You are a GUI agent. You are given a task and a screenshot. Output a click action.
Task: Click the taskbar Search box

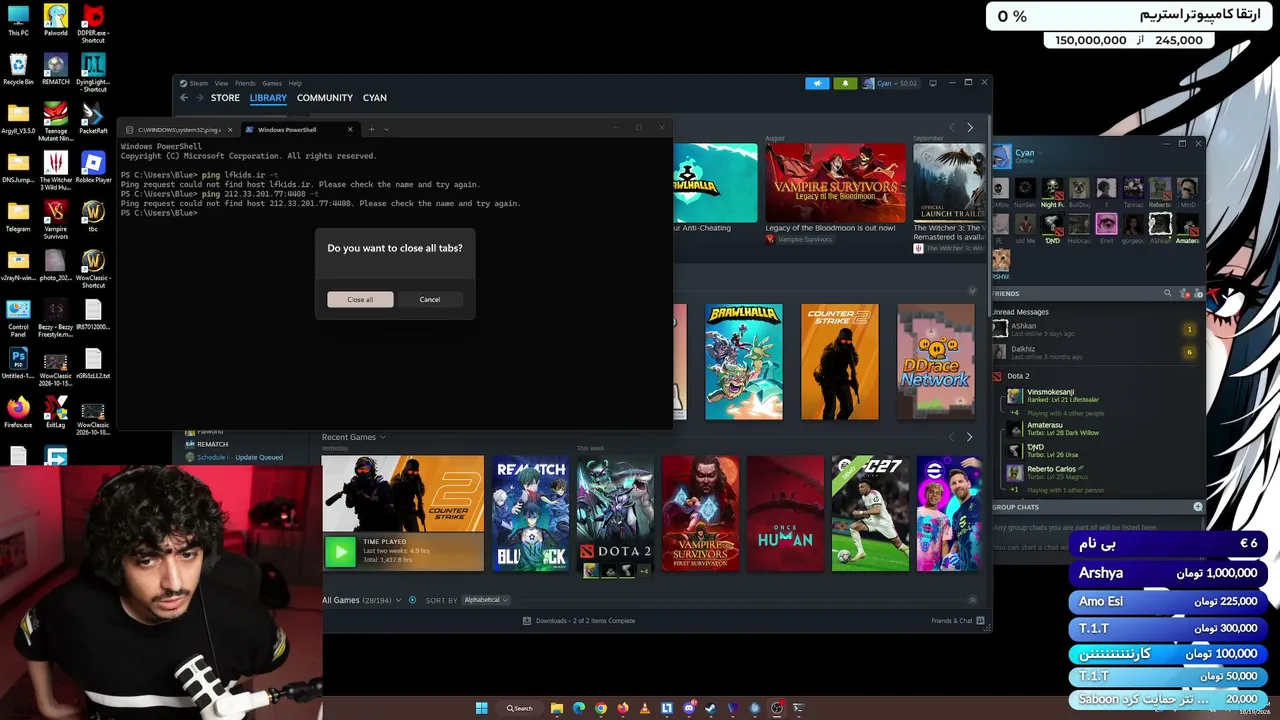click(520, 708)
